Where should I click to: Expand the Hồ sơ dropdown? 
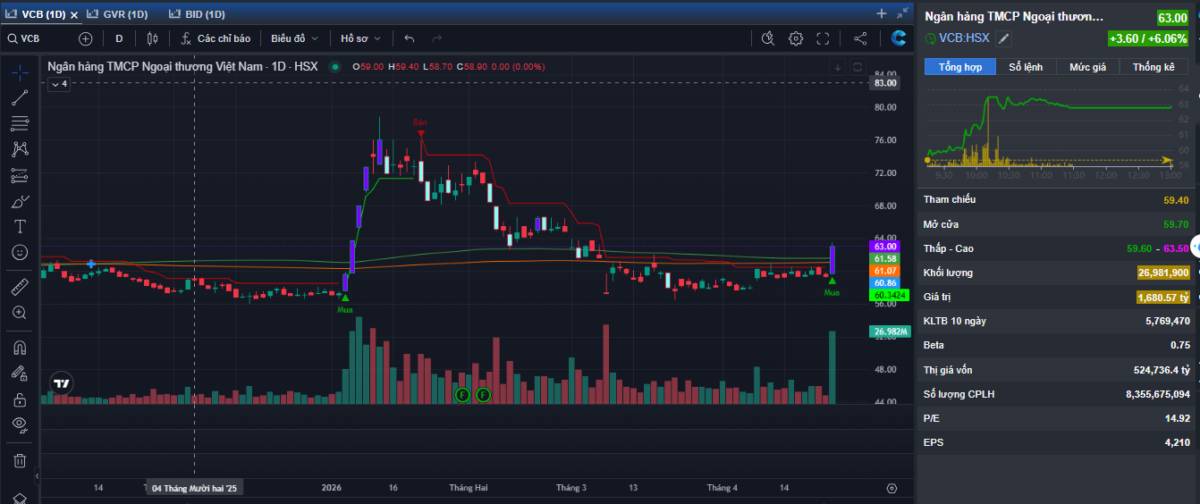(360, 38)
